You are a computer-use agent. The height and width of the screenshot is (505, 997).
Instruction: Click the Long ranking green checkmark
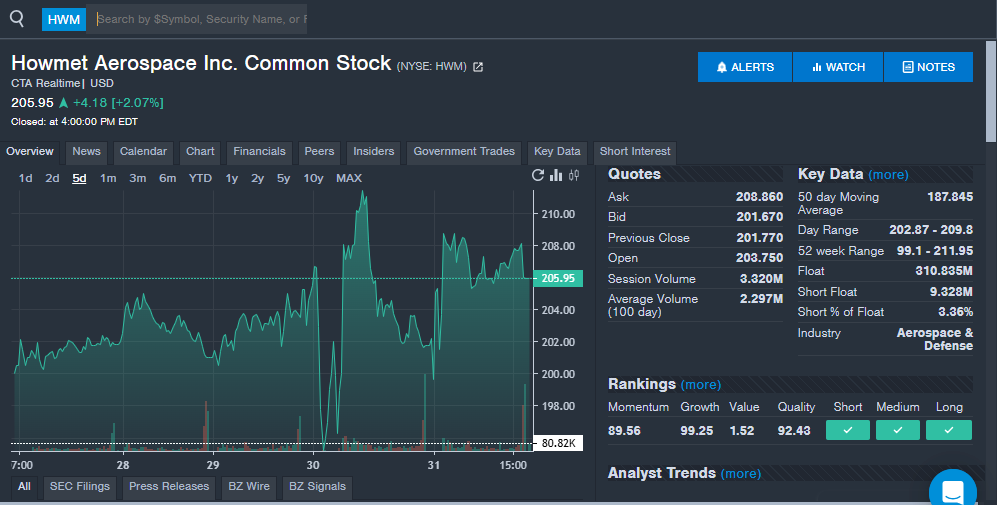pos(948,430)
